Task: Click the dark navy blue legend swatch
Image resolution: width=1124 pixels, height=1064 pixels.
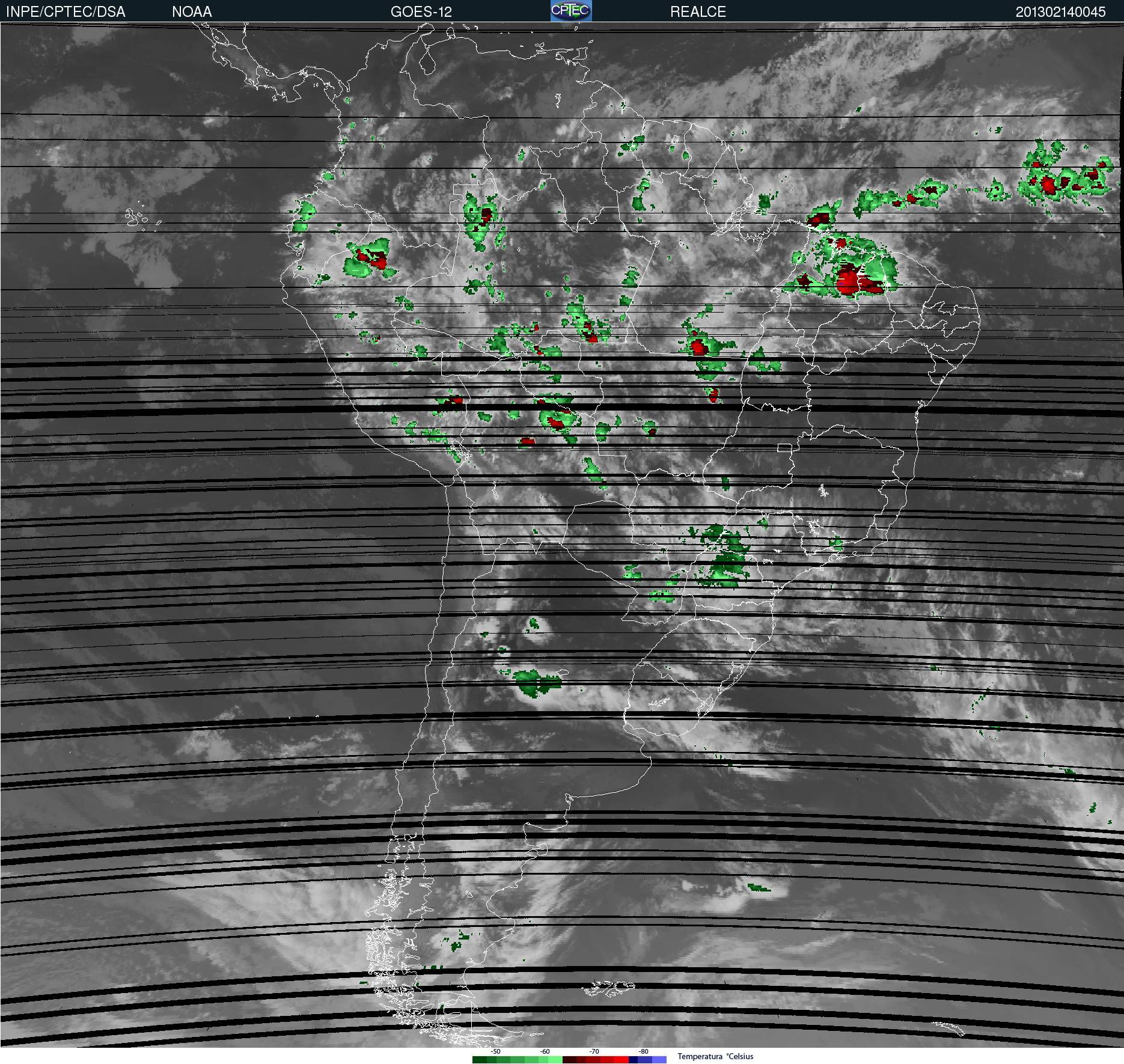Action: (x=633, y=1060)
